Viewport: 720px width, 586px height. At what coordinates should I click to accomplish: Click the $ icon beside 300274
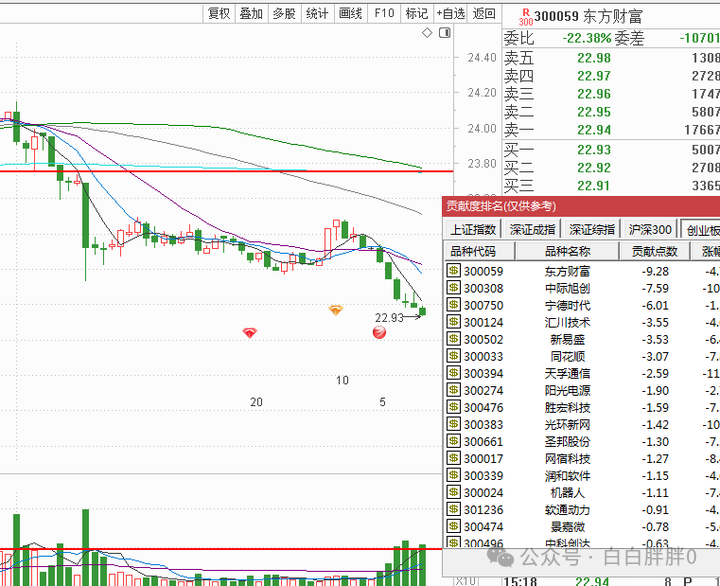pyautogui.click(x=453, y=389)
